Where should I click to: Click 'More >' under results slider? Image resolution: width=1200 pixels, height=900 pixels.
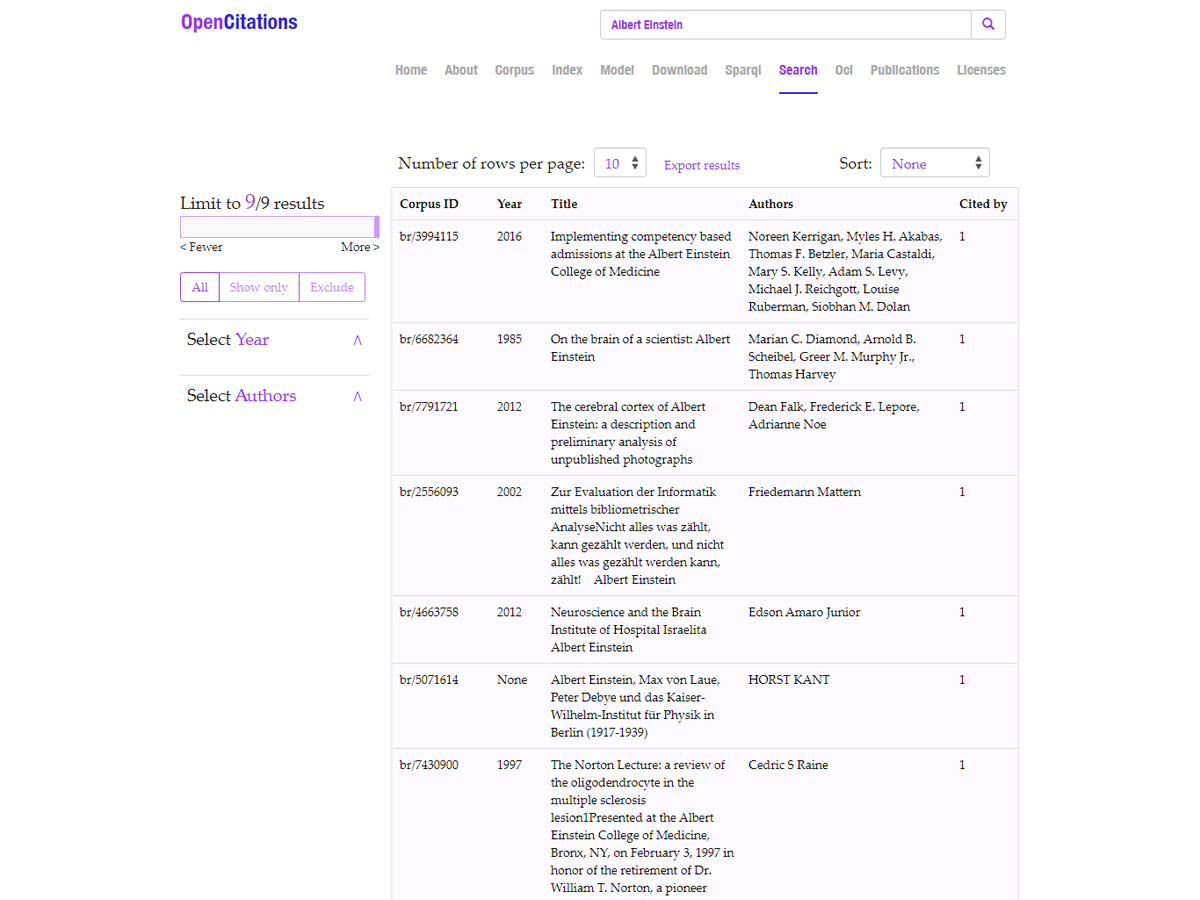[x=359, y=247]
